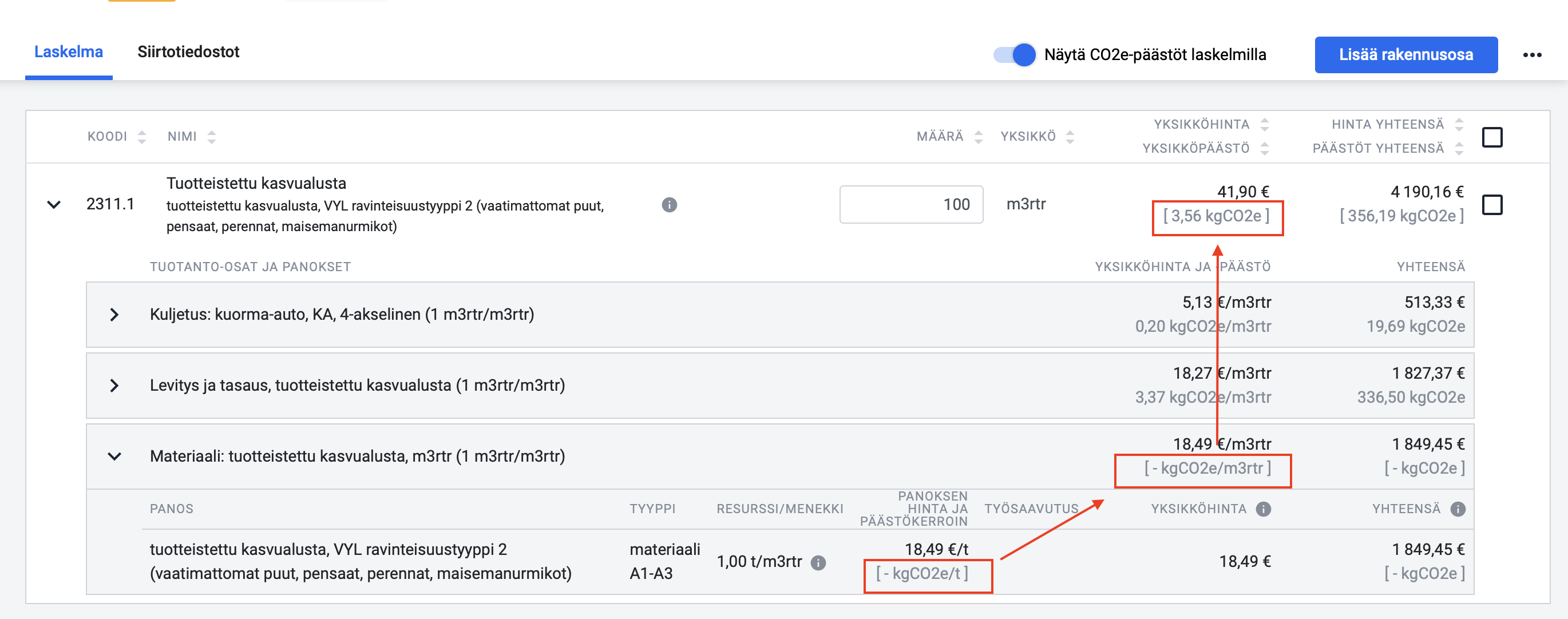This screenshot has height=619, width=1568.
Task: Click the quantity field showing 100
Action: (911, 204)
